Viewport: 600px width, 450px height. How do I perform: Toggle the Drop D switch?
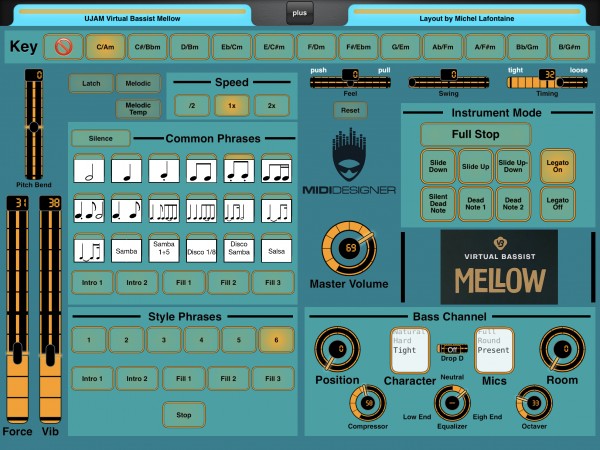pyautogui.click(x=452, y=349)
